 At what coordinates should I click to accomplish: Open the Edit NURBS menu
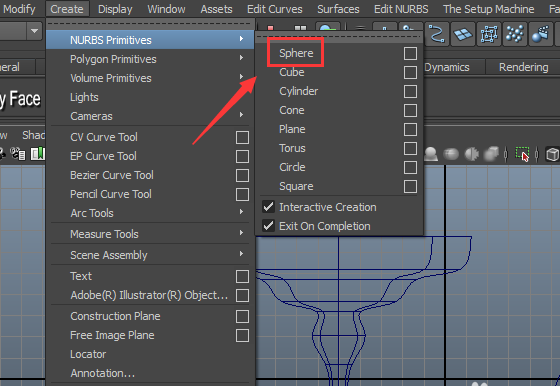[x=401, y=9]
